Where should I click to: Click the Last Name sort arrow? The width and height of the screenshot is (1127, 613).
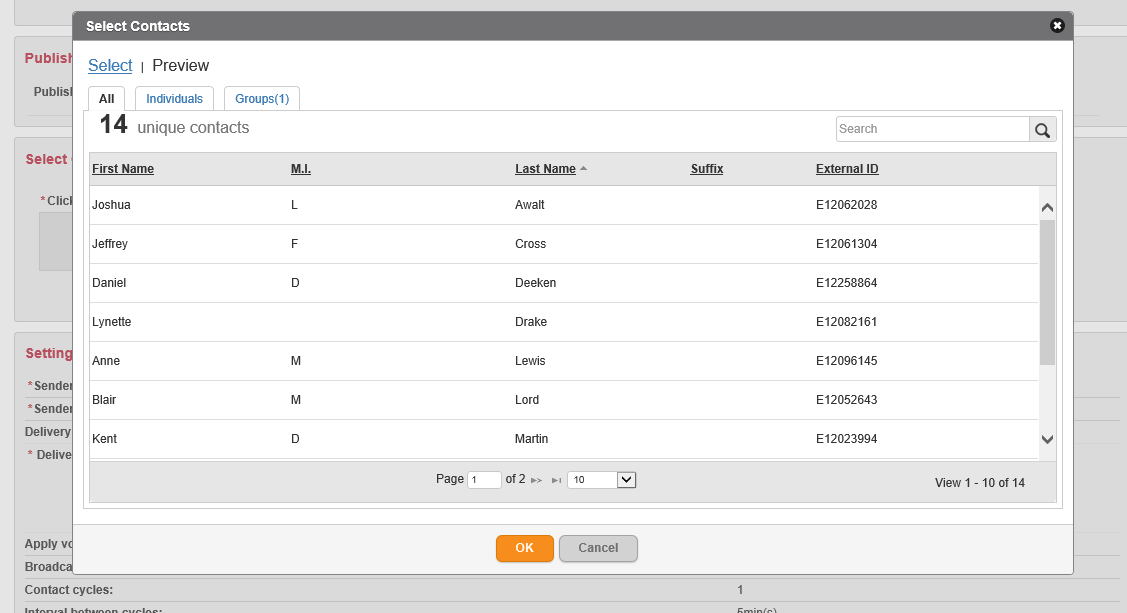pyautogui.click(x=583, y=169)
